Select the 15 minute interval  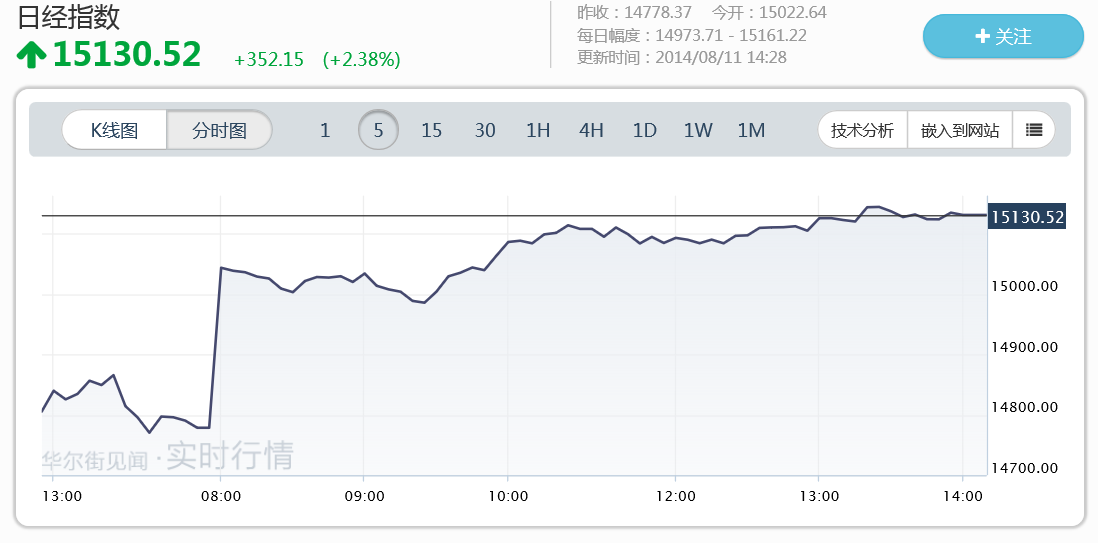[431, 130]
